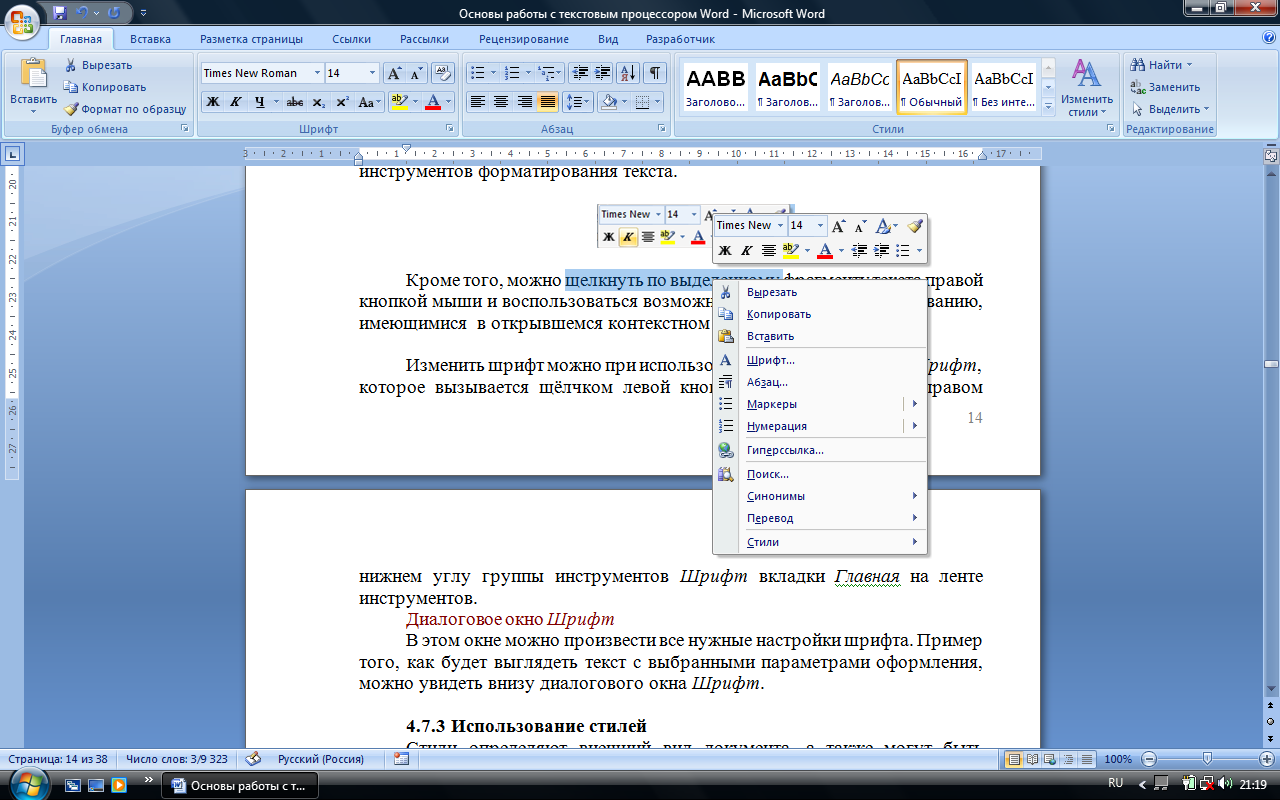Open Change Case (Аа) dropdown in ribbon
Image resolution: width=1280 pixels, height=800 pixels.
coord(369,102)
